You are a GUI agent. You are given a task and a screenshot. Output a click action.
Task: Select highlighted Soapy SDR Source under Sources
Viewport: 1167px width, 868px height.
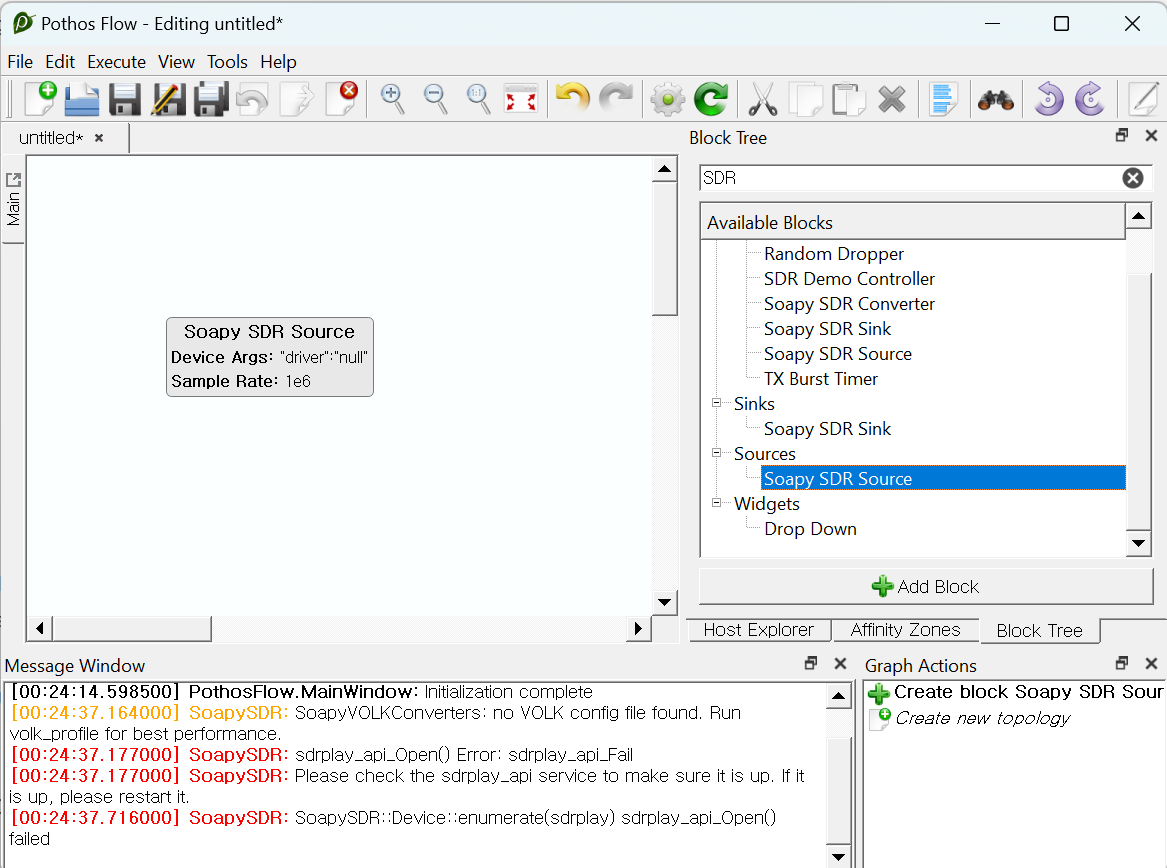tap(942, 479)
